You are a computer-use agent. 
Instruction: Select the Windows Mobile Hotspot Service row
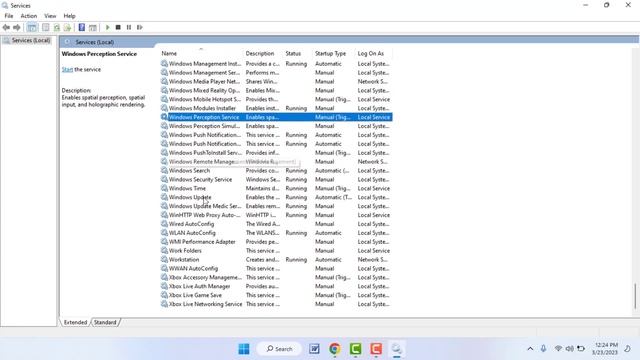coord(276,100)
